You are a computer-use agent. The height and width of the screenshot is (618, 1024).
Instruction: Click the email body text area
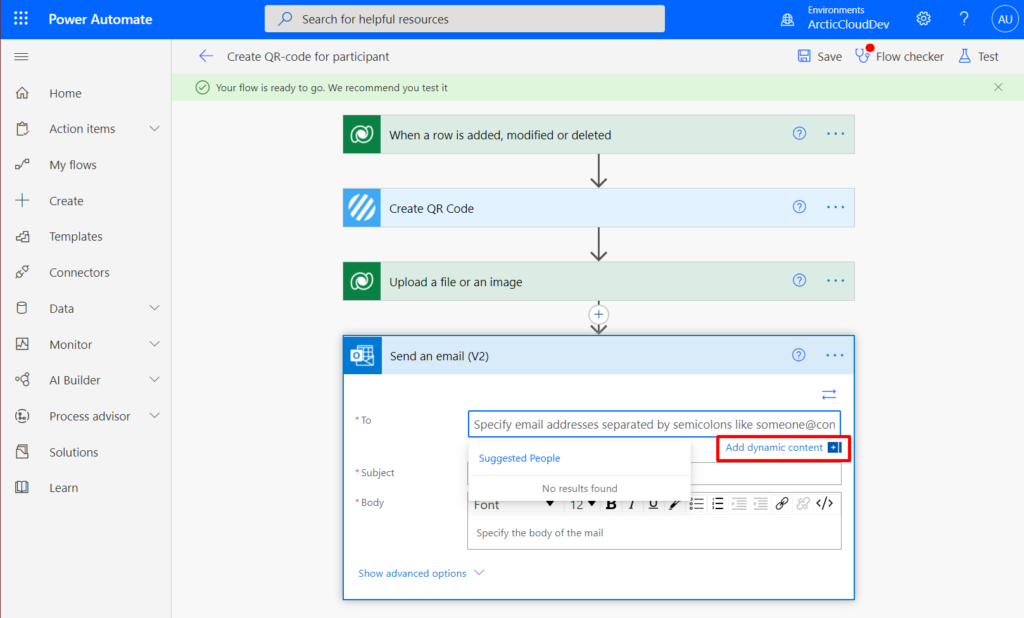[654, 532]
